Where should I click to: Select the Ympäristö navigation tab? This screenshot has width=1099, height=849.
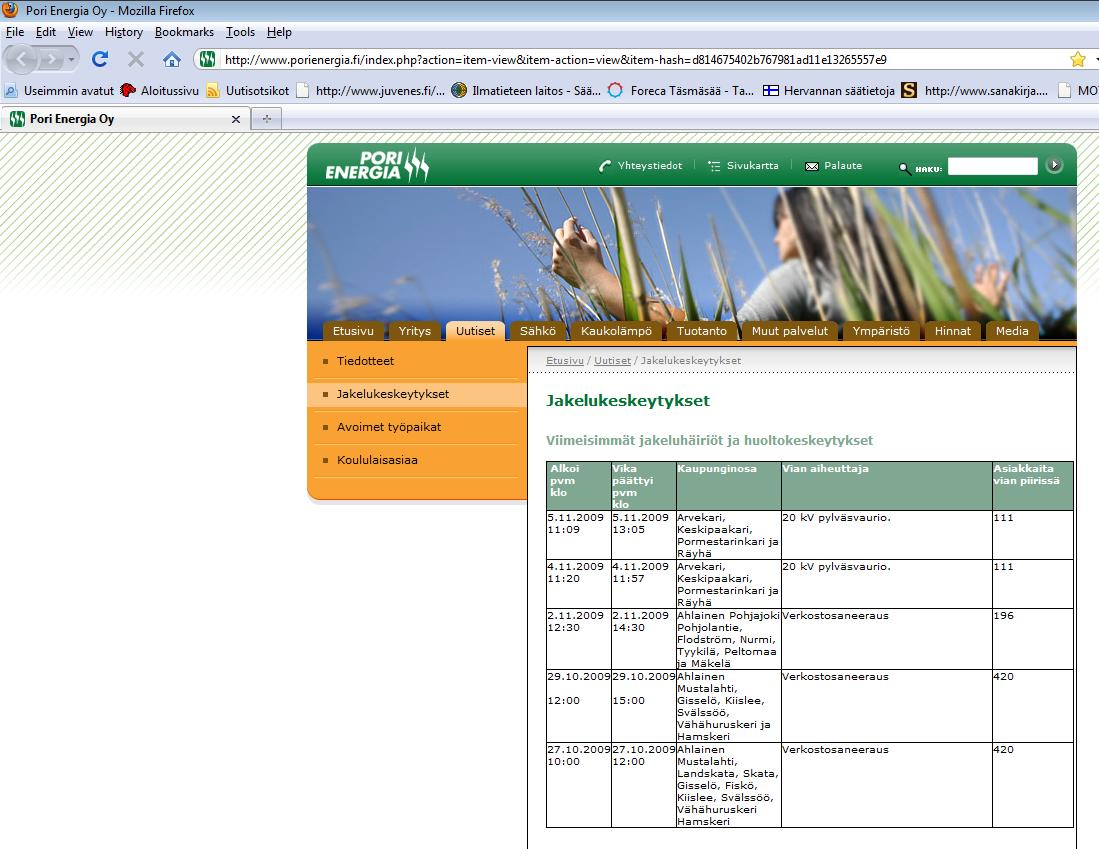[881, 331]
